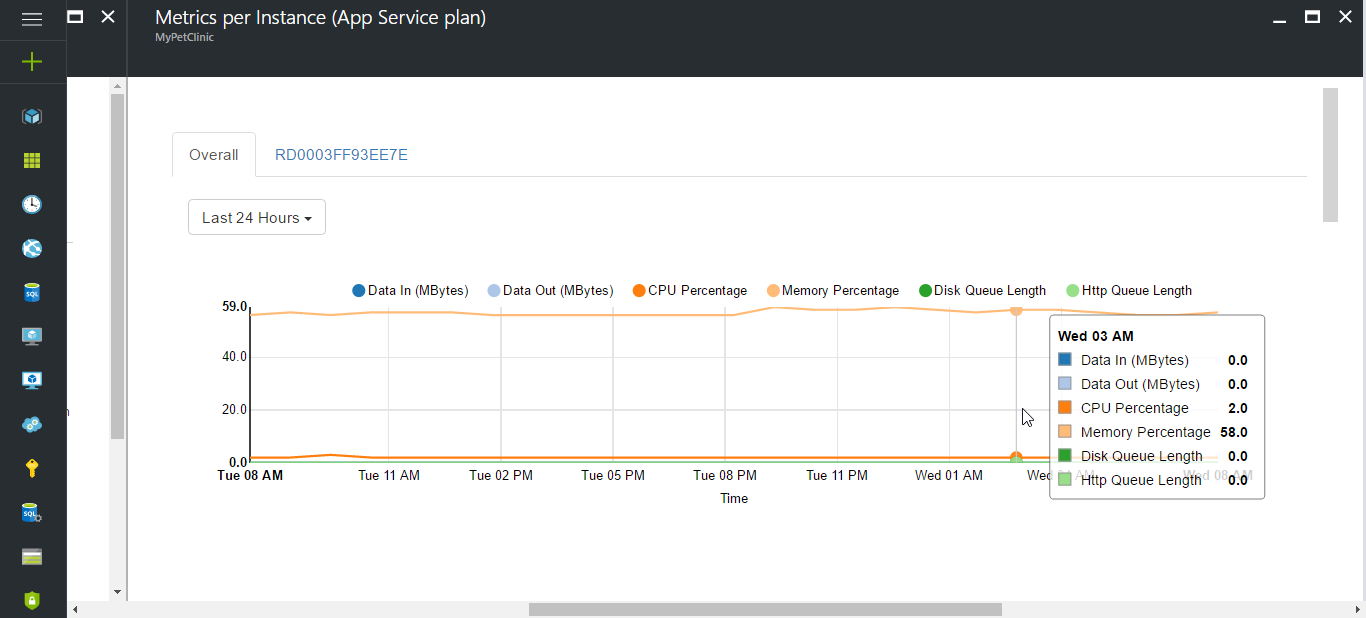
Task: Click 'Wed 03 AM' tooltip heading
Action: 1096,336
